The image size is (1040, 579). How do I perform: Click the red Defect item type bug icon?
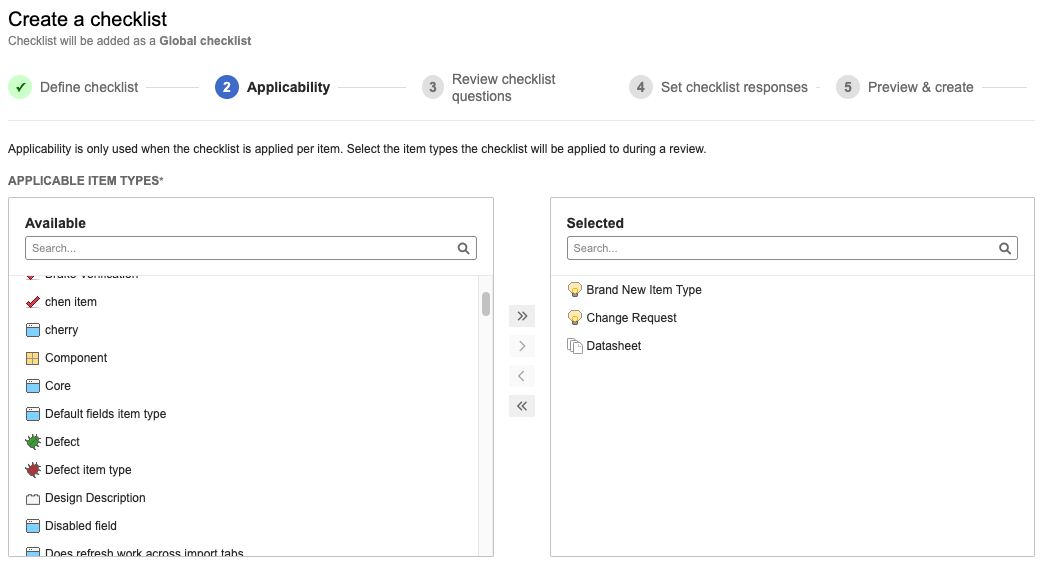(x=32, y=470)
